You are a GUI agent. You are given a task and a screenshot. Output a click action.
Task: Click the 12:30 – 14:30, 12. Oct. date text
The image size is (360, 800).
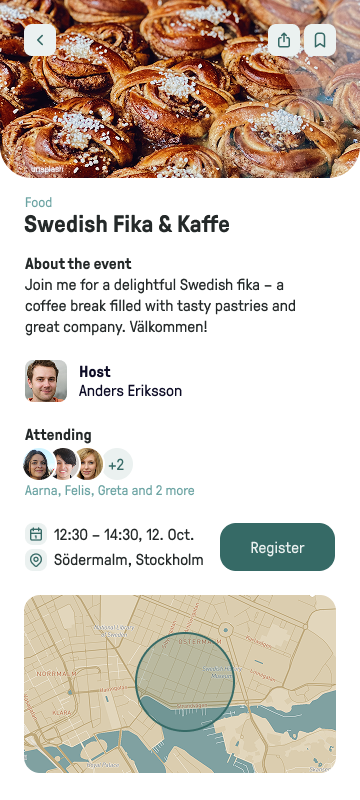click(x=124, y=535)
